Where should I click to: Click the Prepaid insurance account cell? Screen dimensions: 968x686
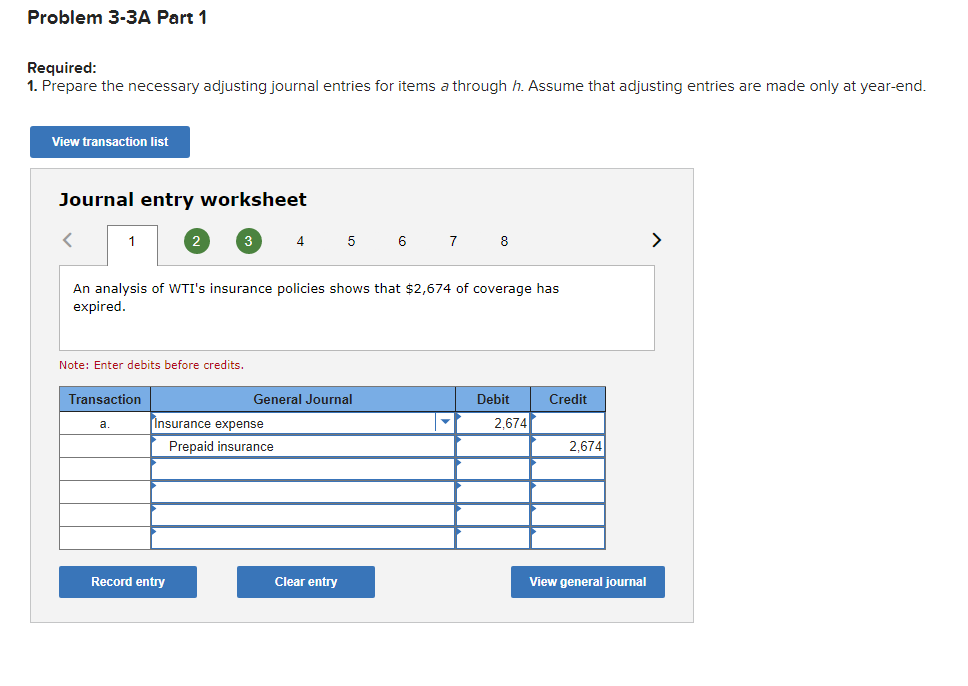coord(300,446)
